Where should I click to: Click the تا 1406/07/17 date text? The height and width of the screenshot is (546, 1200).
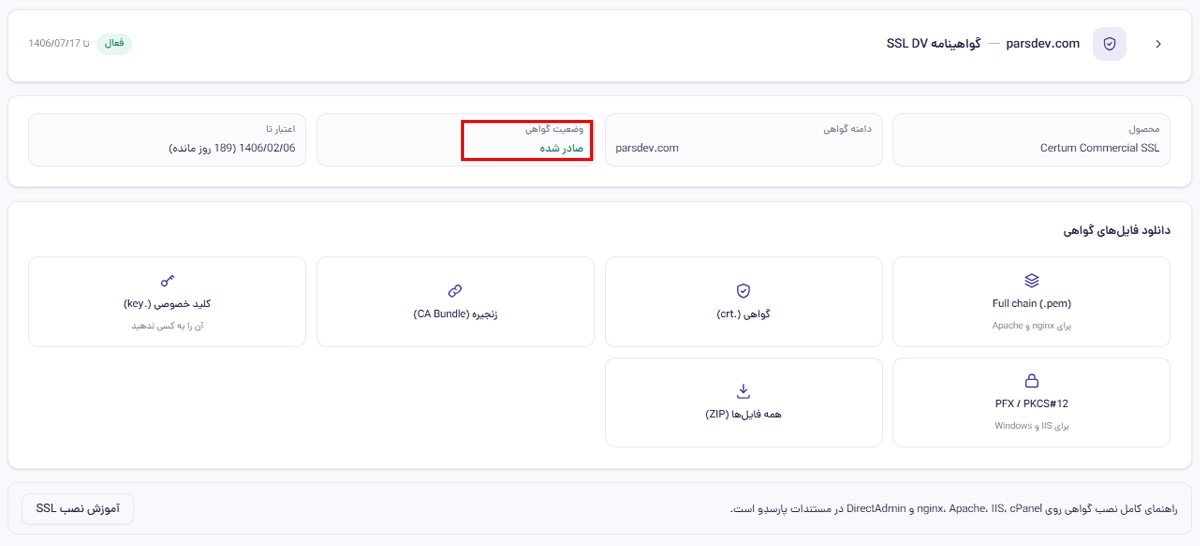[x=59, y=44]
